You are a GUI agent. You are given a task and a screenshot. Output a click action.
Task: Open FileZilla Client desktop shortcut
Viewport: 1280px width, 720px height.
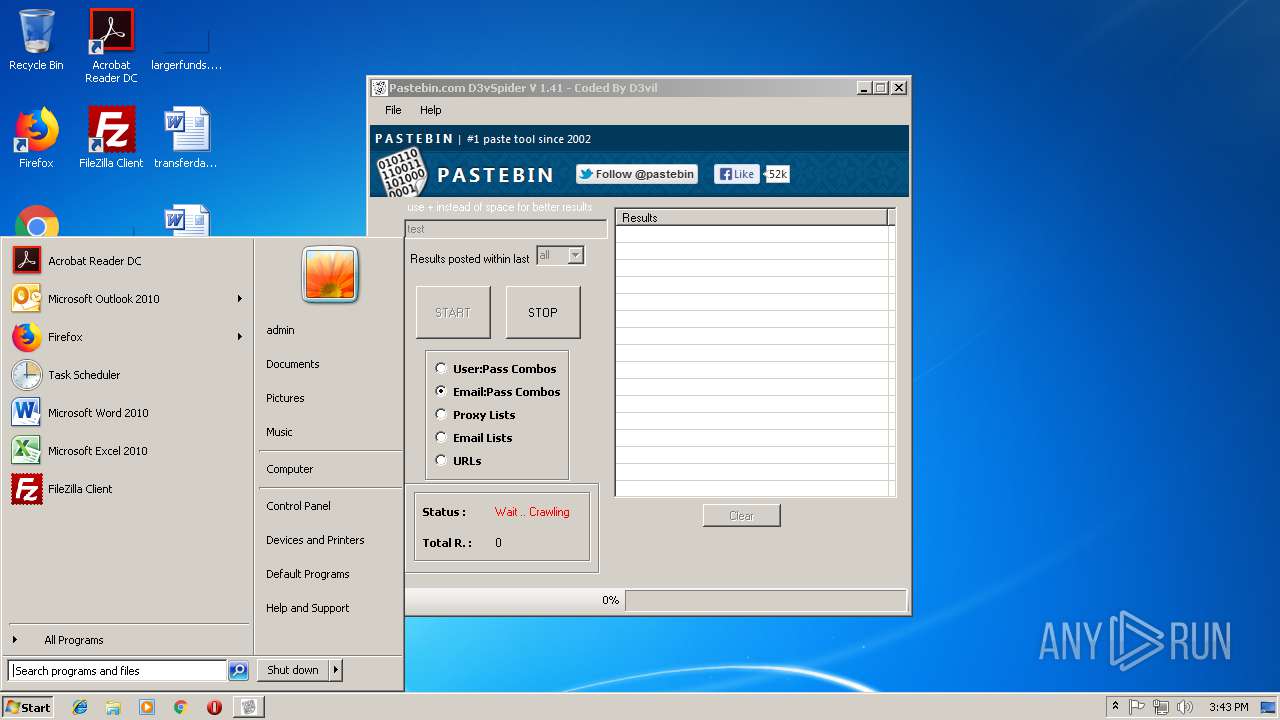tap(111, 138)
